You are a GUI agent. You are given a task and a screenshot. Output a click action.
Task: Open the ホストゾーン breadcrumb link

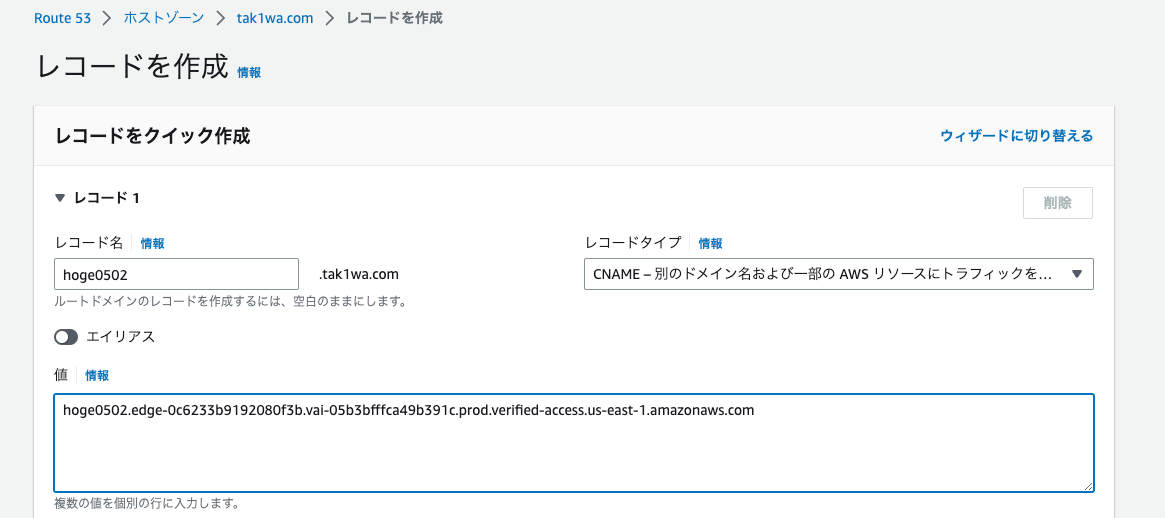pyautogui.click(x=163, y=18)
